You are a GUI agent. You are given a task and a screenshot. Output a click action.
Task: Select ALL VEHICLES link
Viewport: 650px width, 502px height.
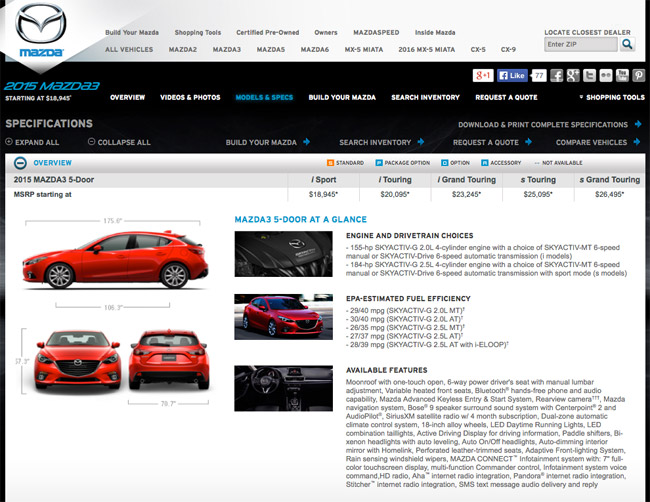coord(129,49)
